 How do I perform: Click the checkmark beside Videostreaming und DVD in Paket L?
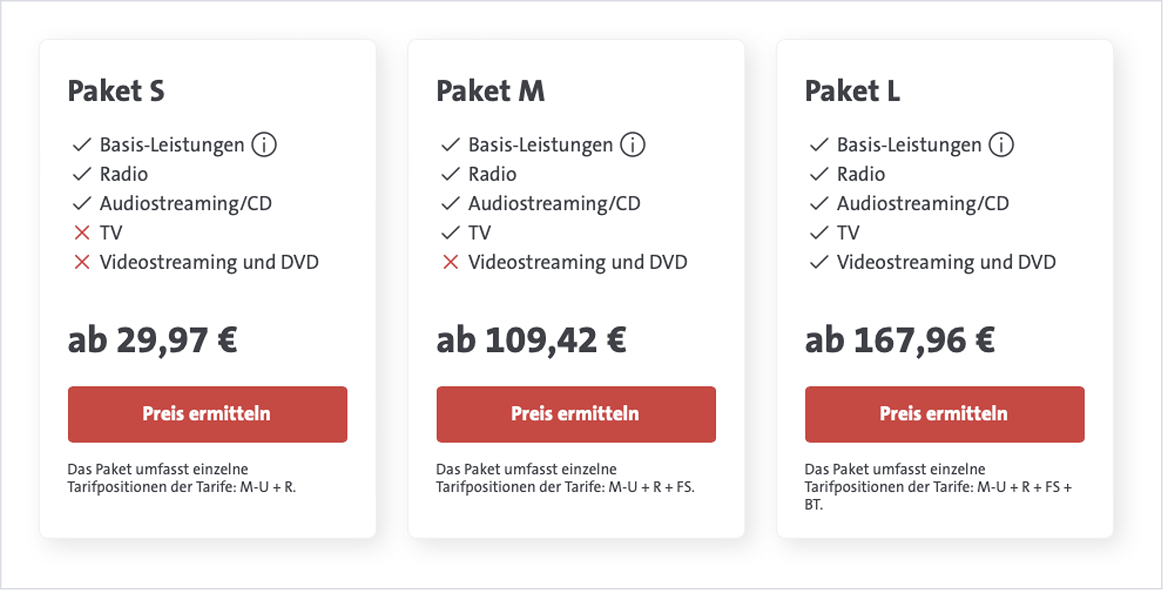coord(817,262)
